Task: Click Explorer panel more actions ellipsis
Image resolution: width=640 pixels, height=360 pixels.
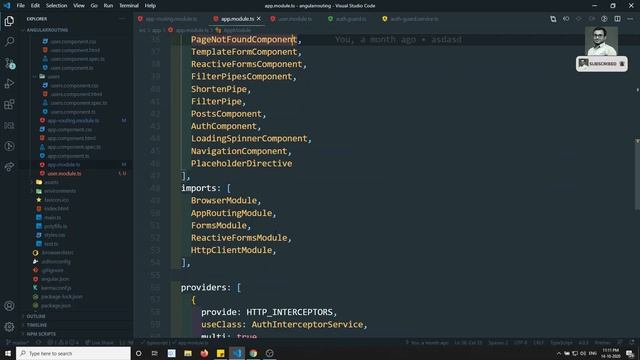Action: tap(122, 19)
